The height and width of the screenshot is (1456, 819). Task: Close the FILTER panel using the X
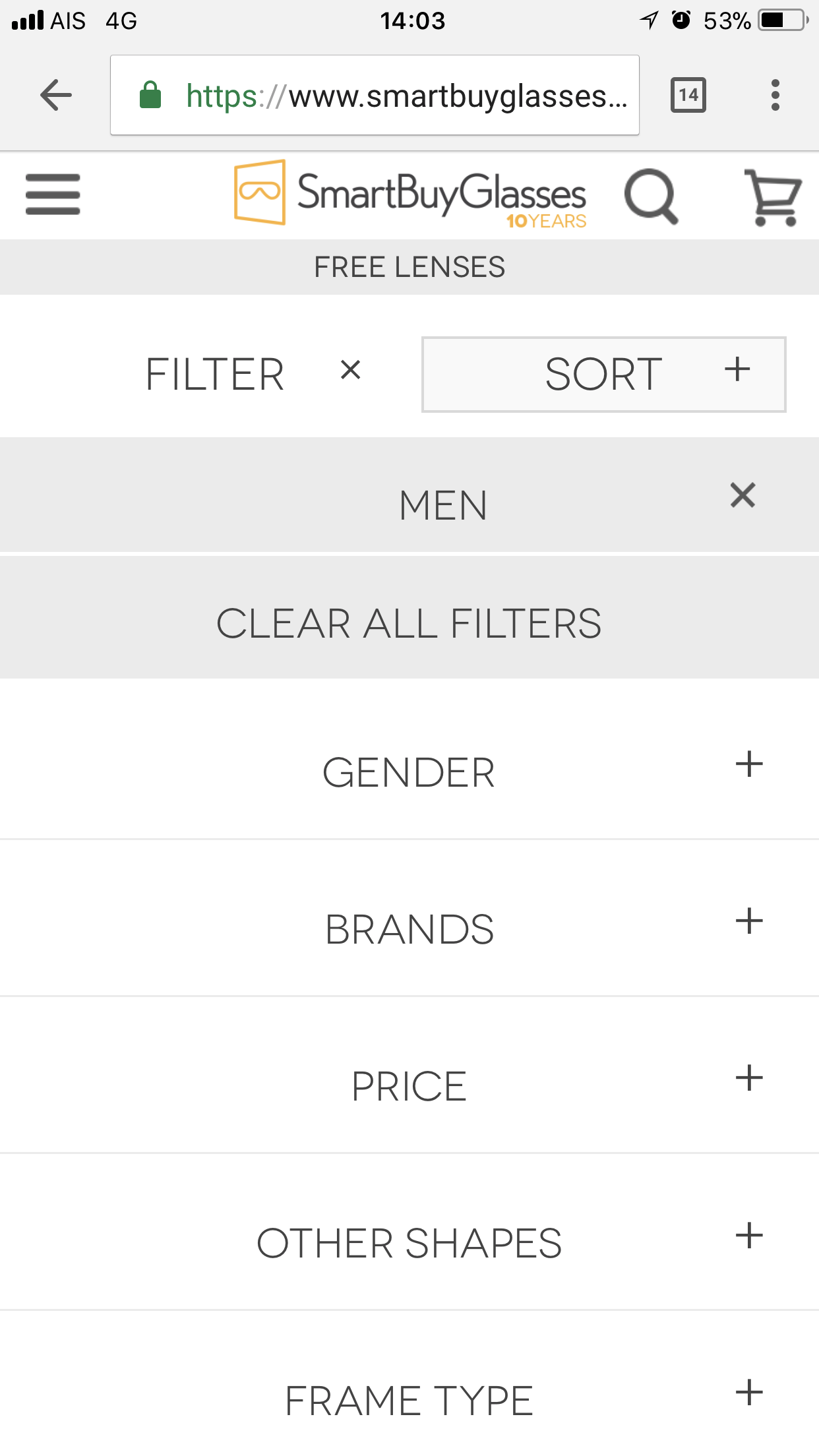click(x=351, y=370)
